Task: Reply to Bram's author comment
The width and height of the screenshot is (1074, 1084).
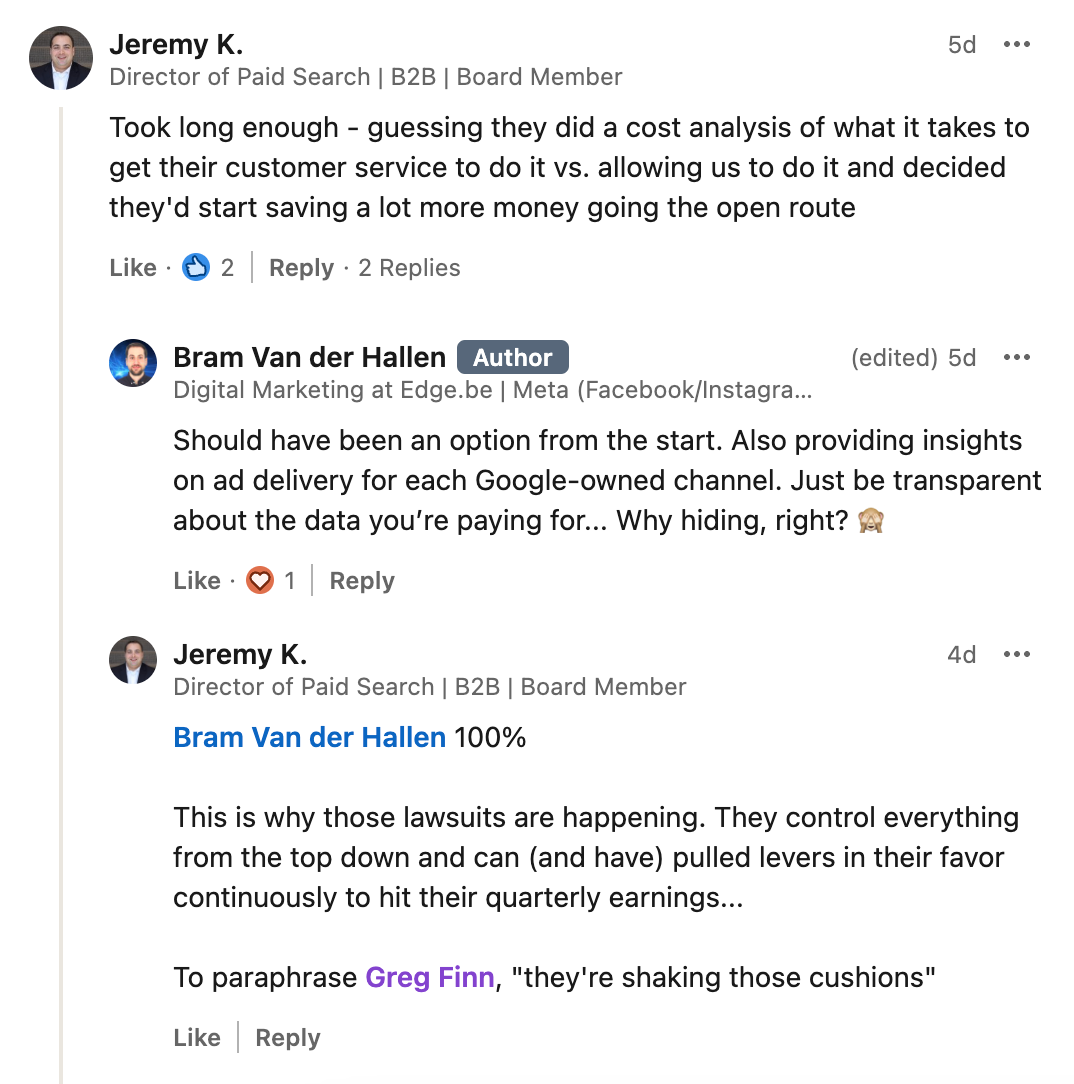Action: (x=362, y=581)
